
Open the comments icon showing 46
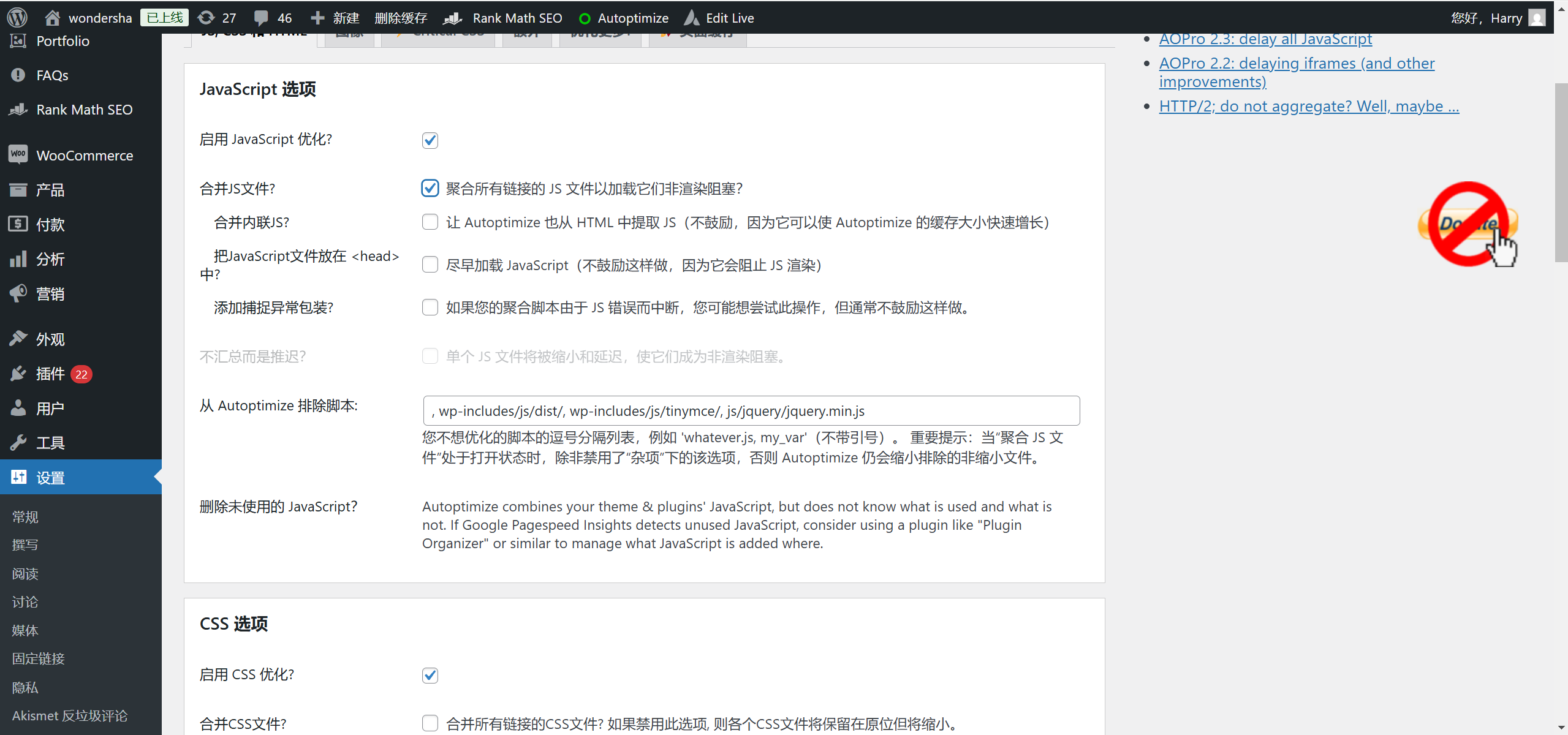click(272, 17)
